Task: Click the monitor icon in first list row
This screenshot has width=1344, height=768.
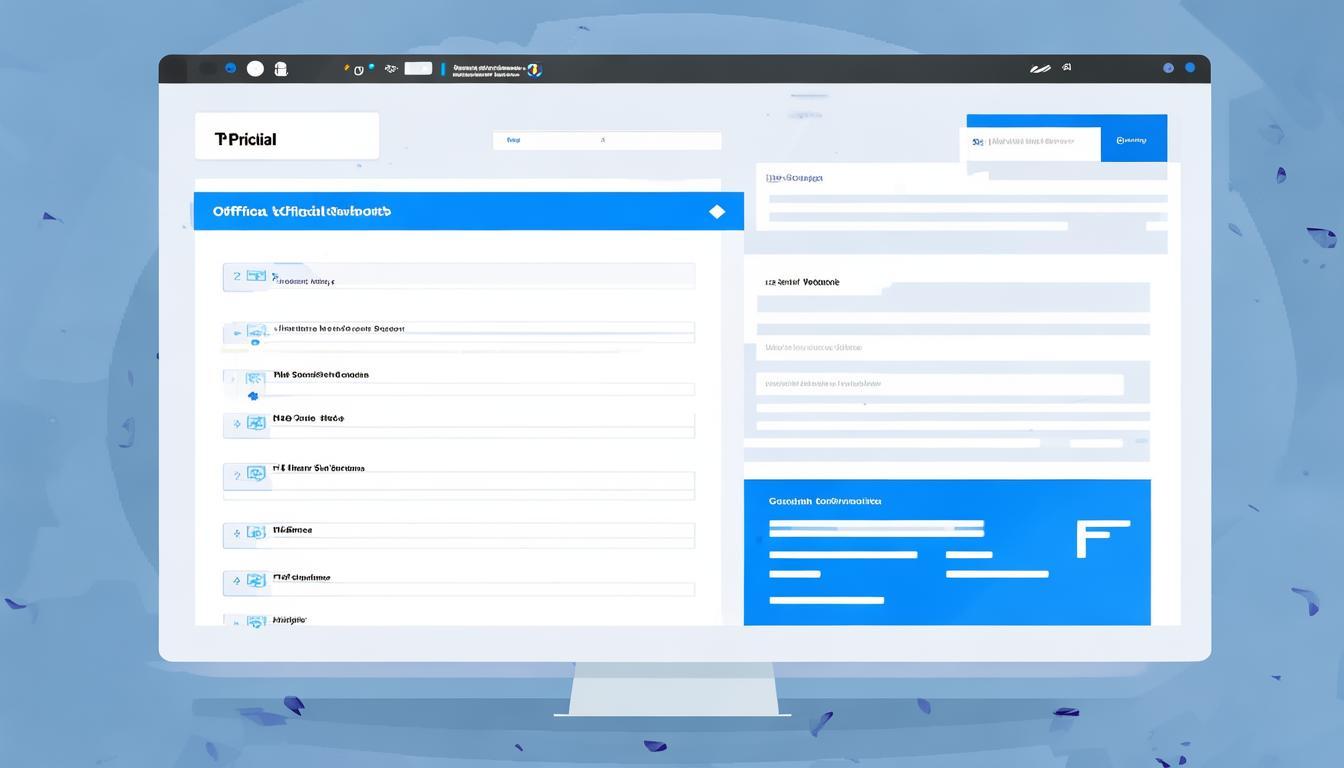Action: pos(256,276)
